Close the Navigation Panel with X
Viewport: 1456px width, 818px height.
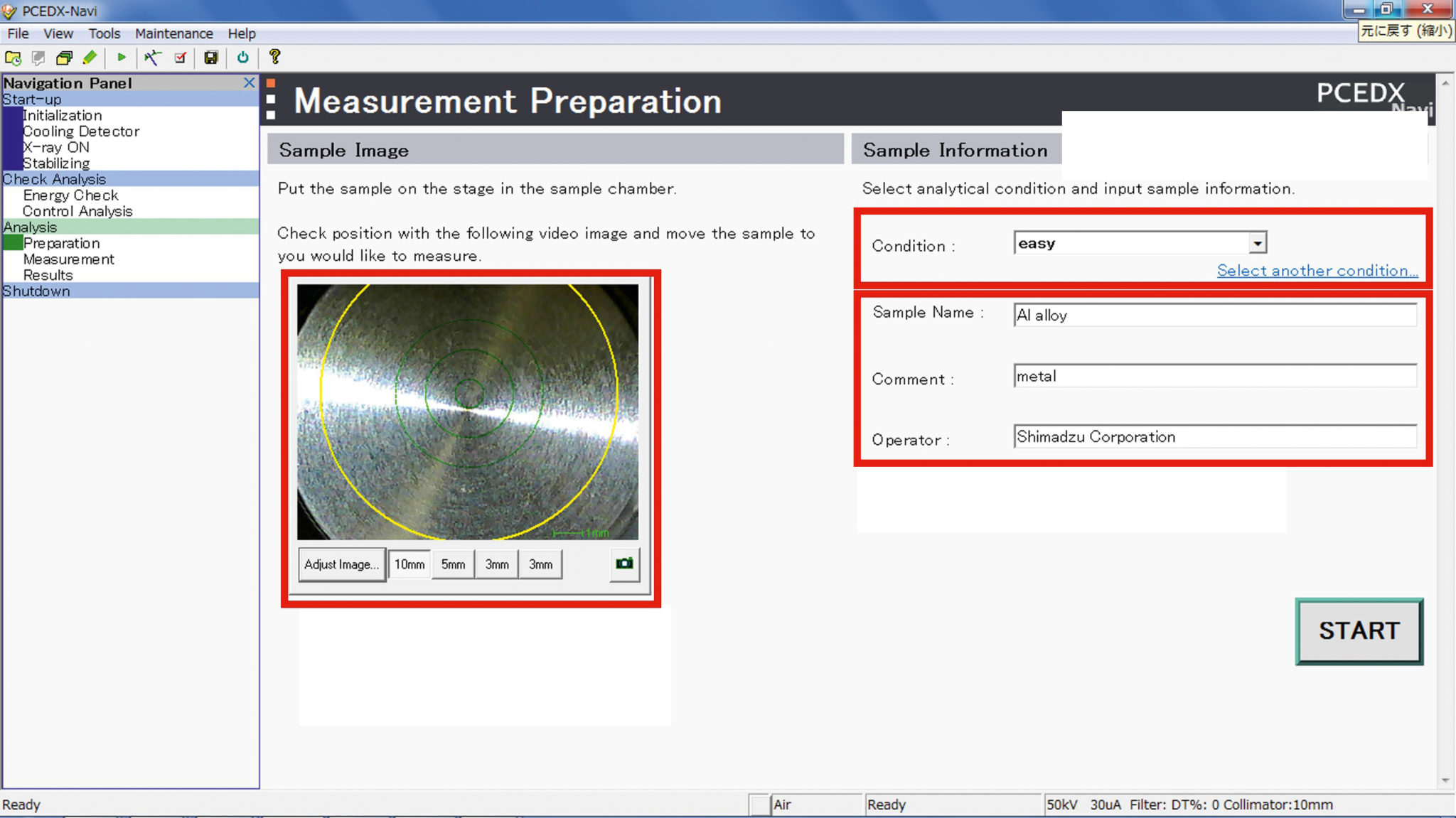pos(249,82)
